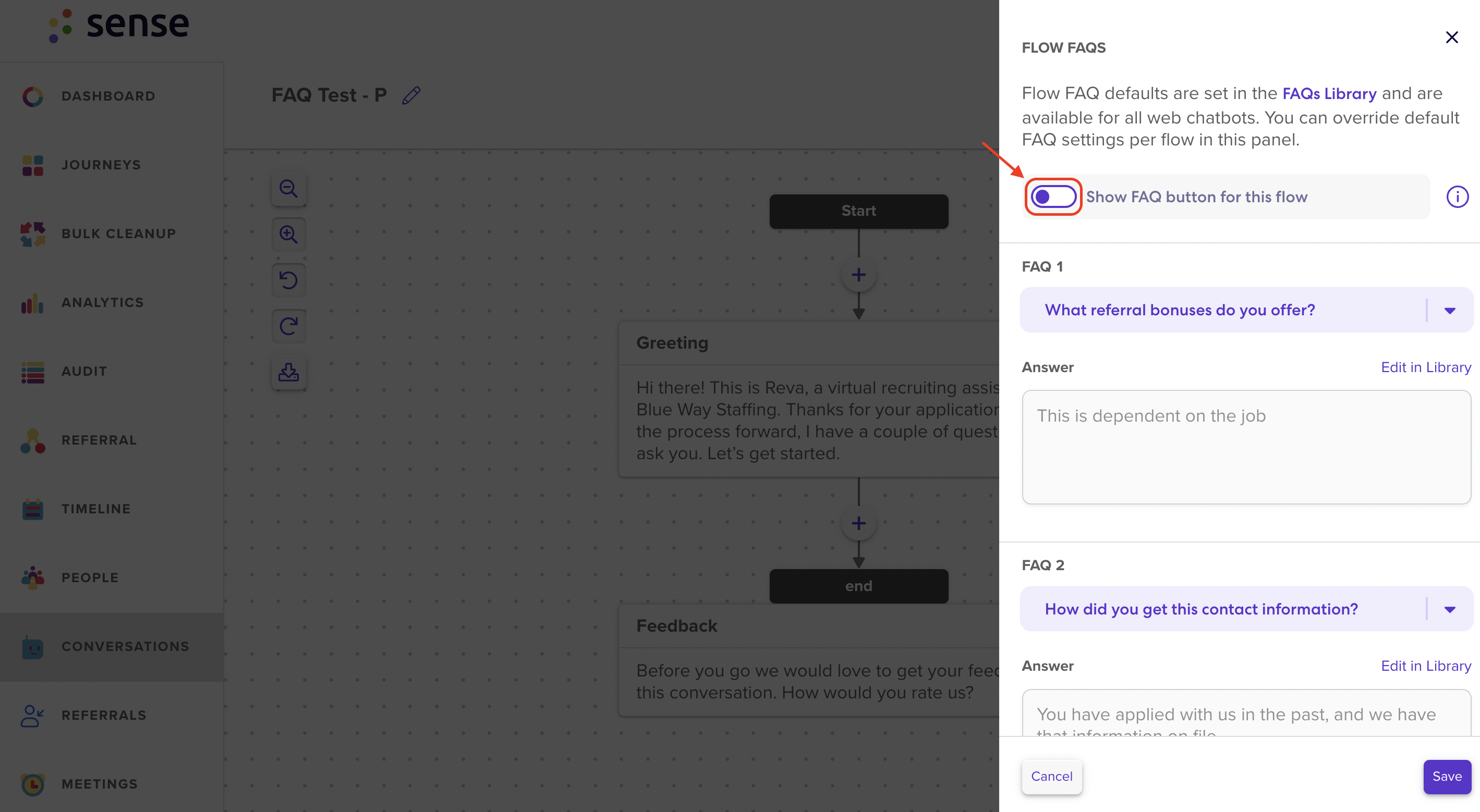The height and width of the screenshot is (812, 1480).
Task: Click the Timeline calendar icon
Action: click(x=33, y=509)
